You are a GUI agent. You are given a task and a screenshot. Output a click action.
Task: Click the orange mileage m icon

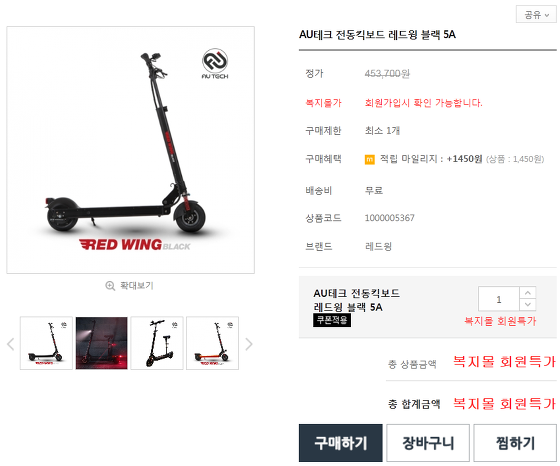370,159
